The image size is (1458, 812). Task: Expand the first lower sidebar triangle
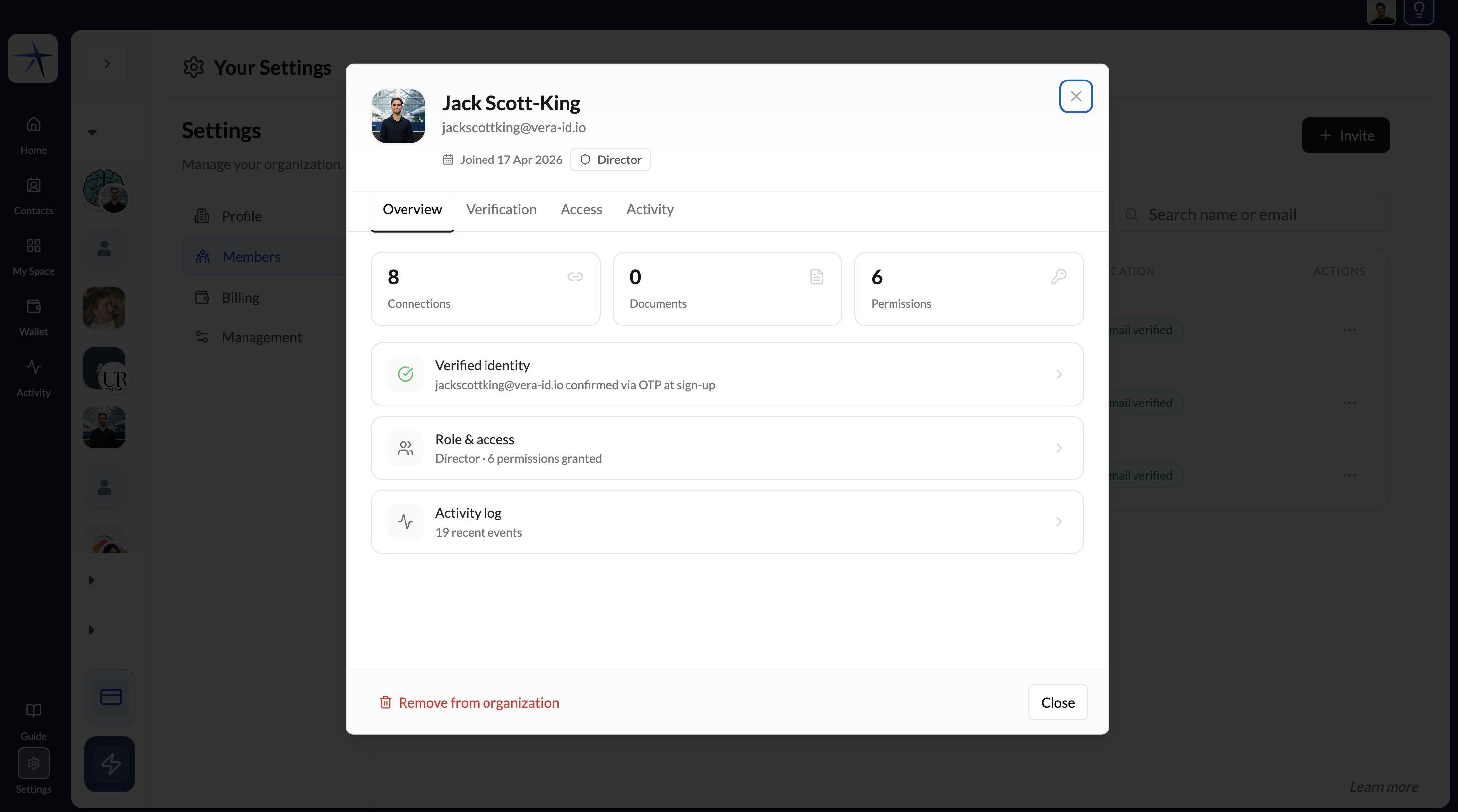point(92,580)
